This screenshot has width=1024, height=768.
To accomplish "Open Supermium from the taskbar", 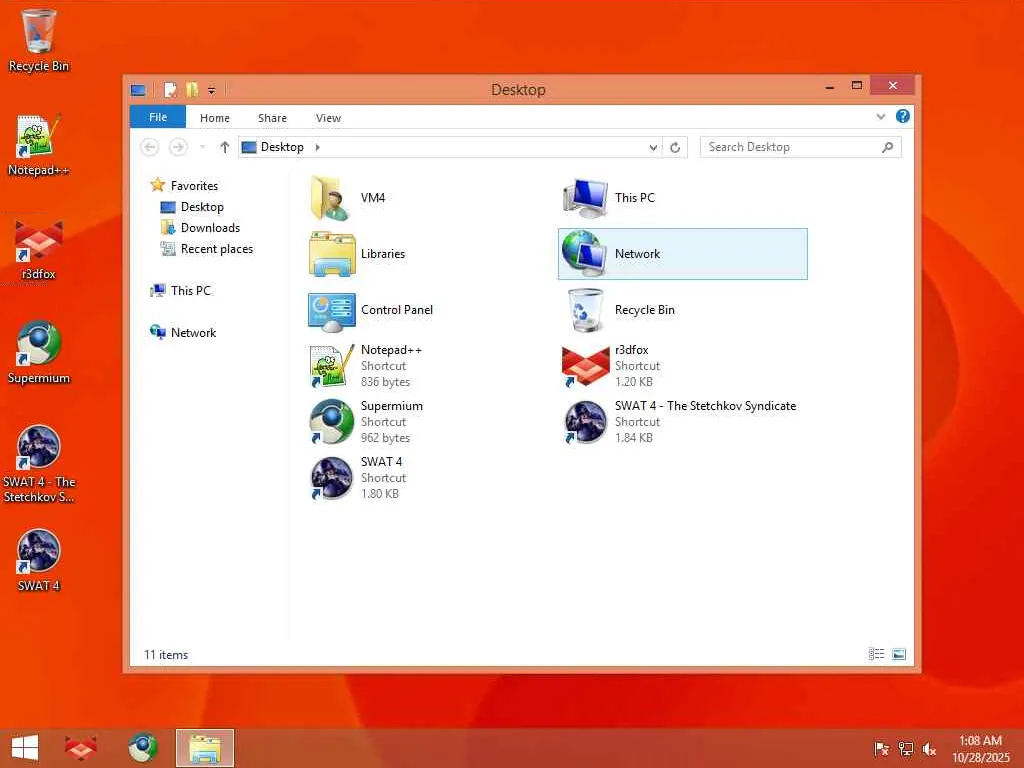I will (142, 748).
